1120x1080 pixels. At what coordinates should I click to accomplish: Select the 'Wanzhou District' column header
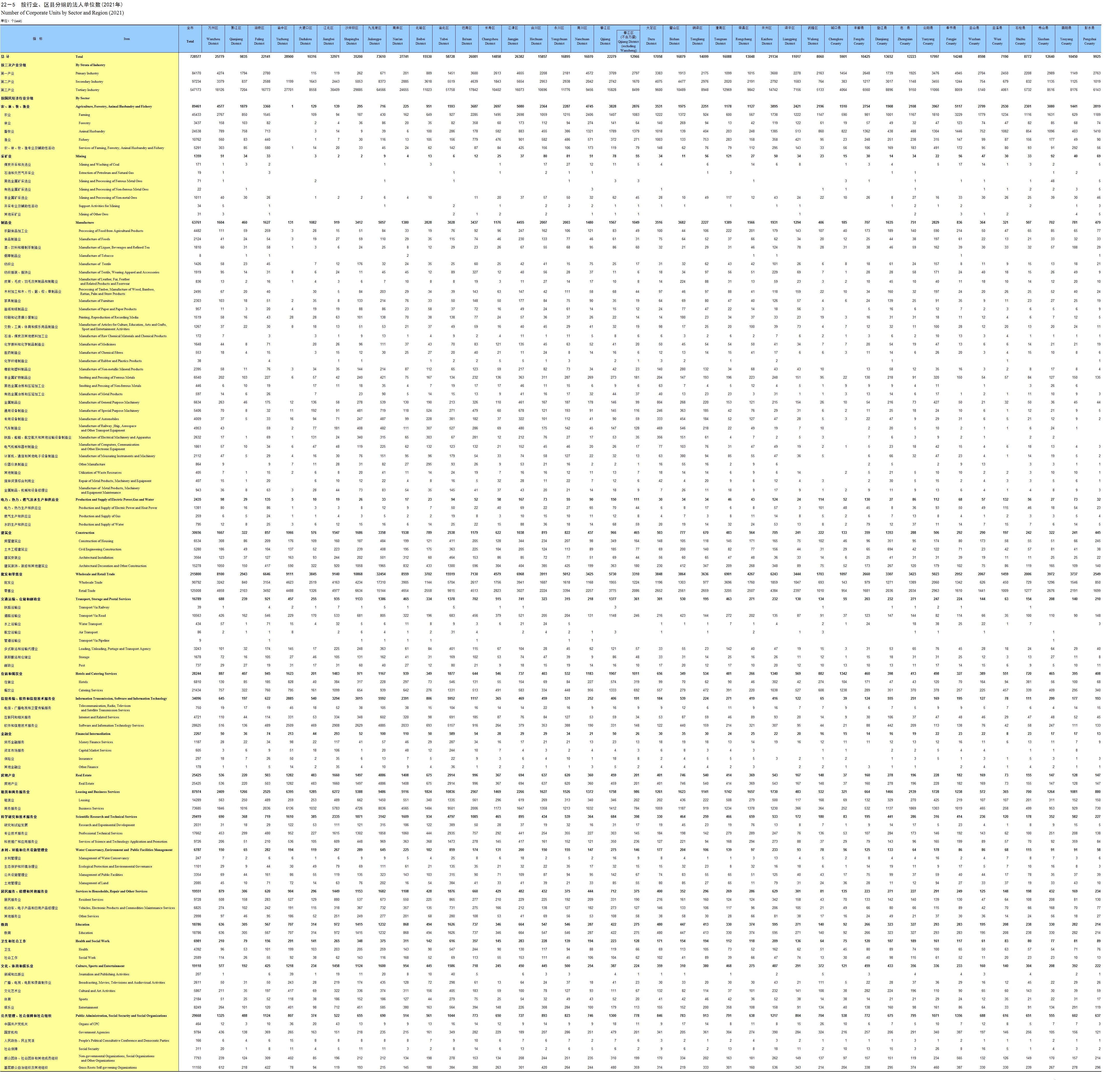213,41
